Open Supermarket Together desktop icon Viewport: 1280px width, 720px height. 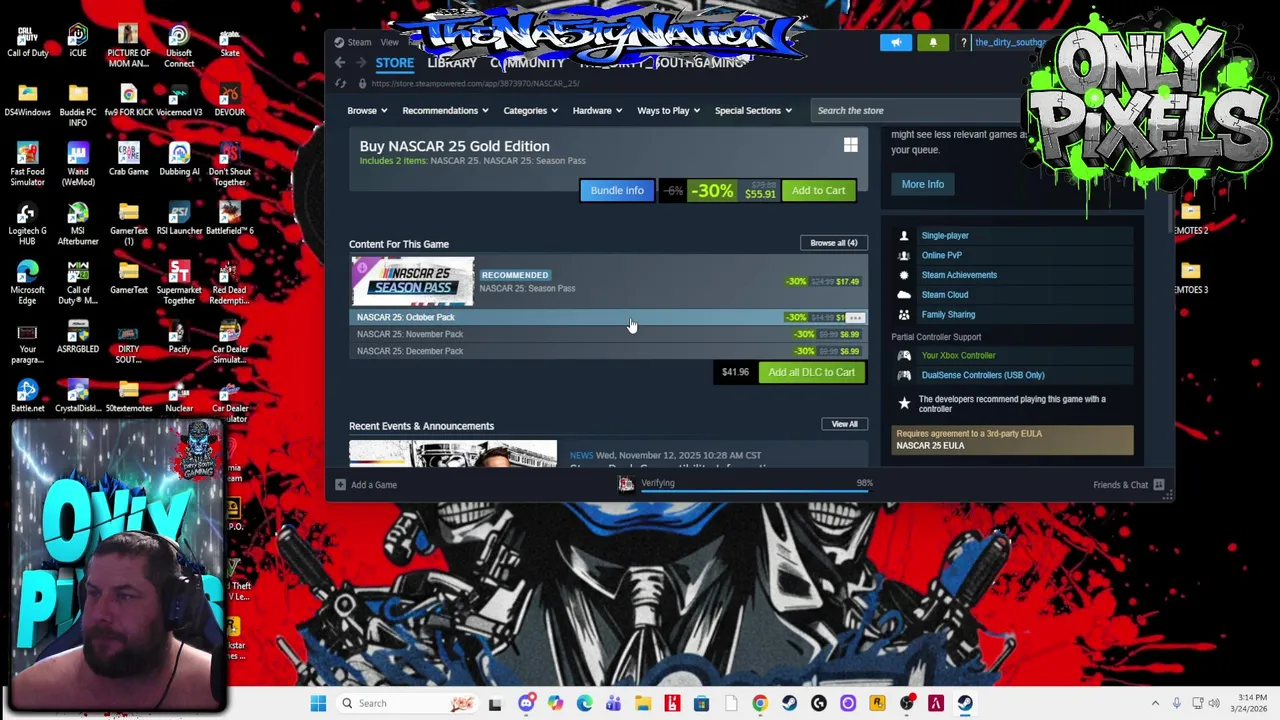coord(179,282)
